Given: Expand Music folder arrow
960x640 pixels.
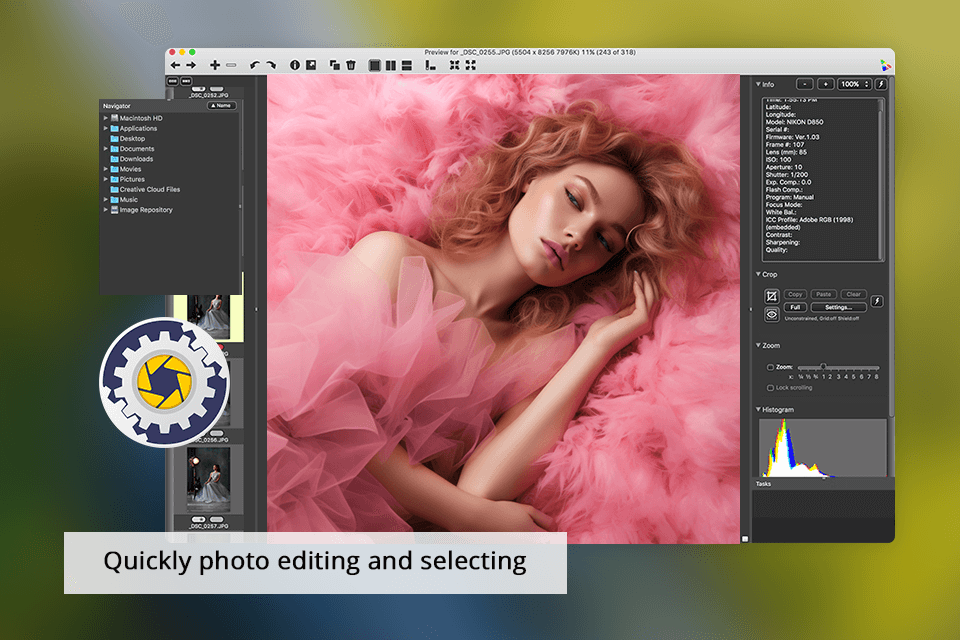Looking at the screenshot, I should (105, 199).
